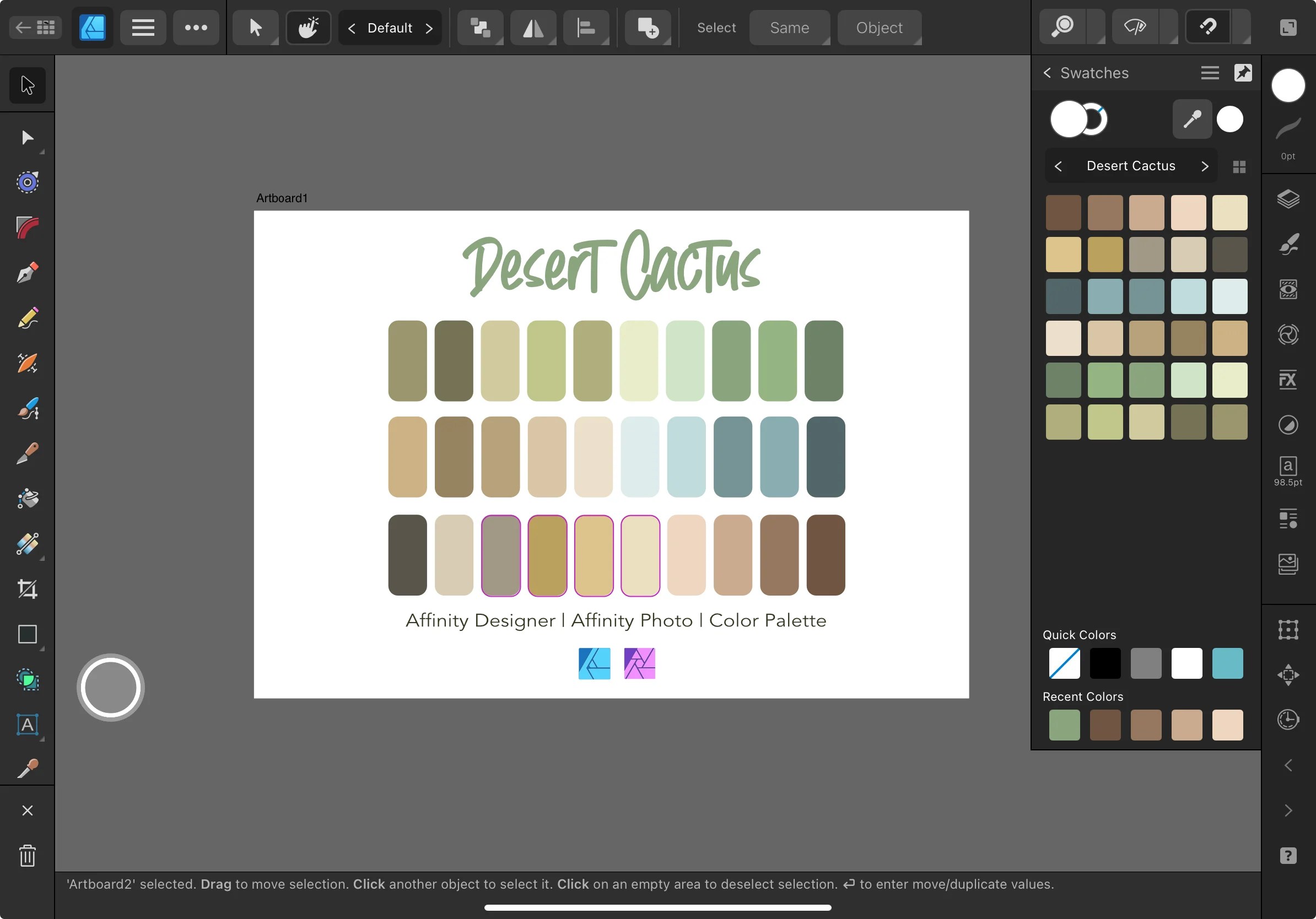1316x919 pixels.
Task: Select the Pencil tool
Action: pos(28,318)
